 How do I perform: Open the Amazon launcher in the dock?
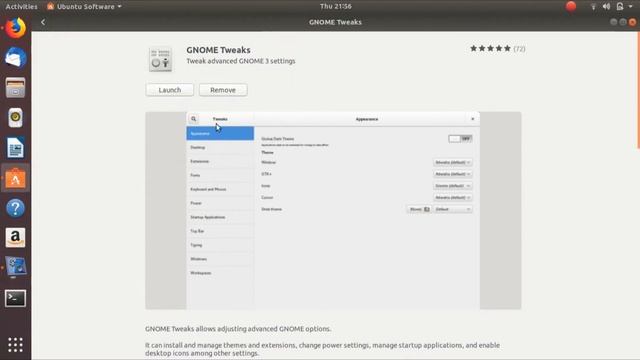[x=16, y=238]
